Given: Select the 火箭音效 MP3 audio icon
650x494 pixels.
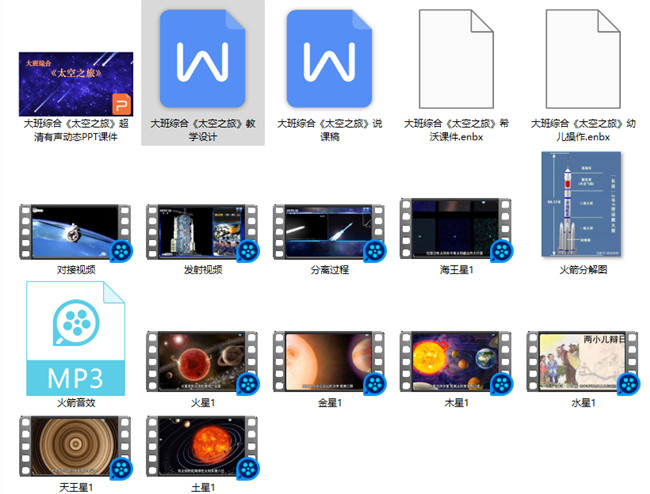Looking at the screenshot, I should tap(76, 337).
